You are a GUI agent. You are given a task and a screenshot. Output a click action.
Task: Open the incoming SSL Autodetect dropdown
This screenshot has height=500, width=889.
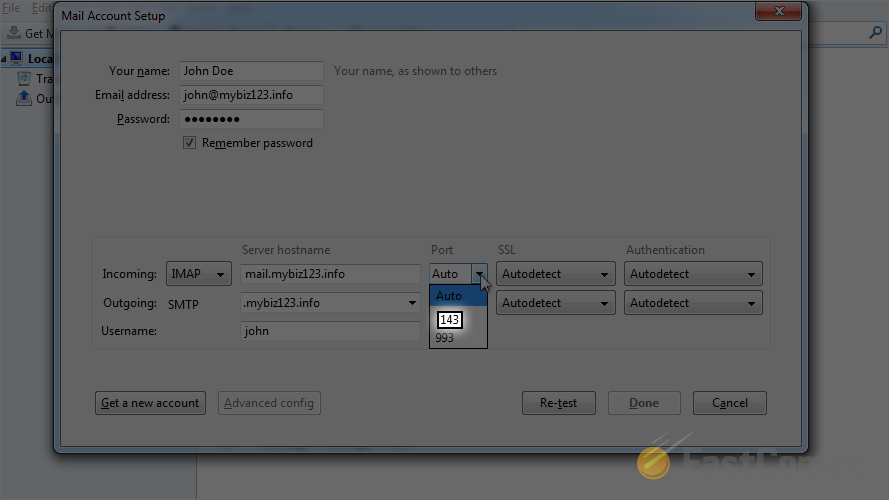pos(556,274)
